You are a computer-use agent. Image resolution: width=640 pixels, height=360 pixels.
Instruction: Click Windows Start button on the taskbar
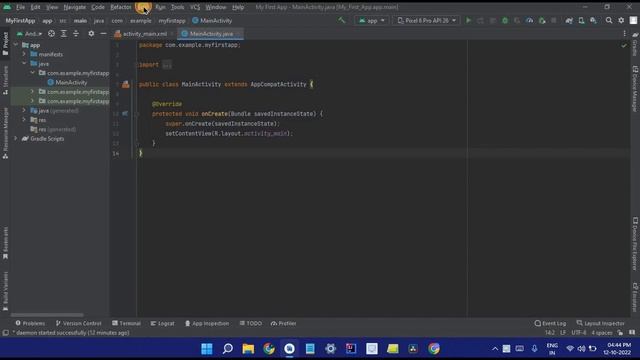[207, 349]
